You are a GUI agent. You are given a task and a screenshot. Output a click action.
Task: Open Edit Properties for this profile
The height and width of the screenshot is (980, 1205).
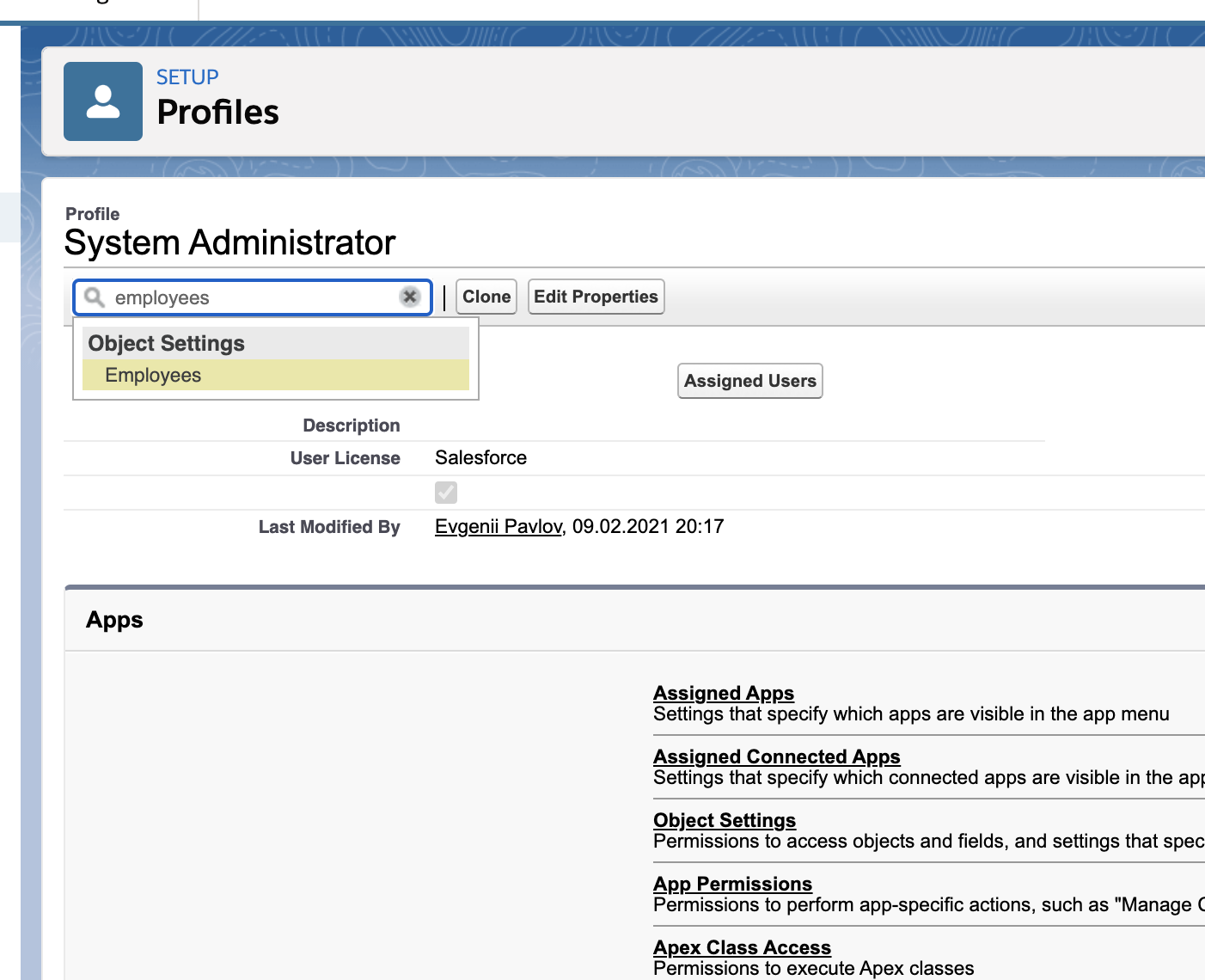point(596,297)
